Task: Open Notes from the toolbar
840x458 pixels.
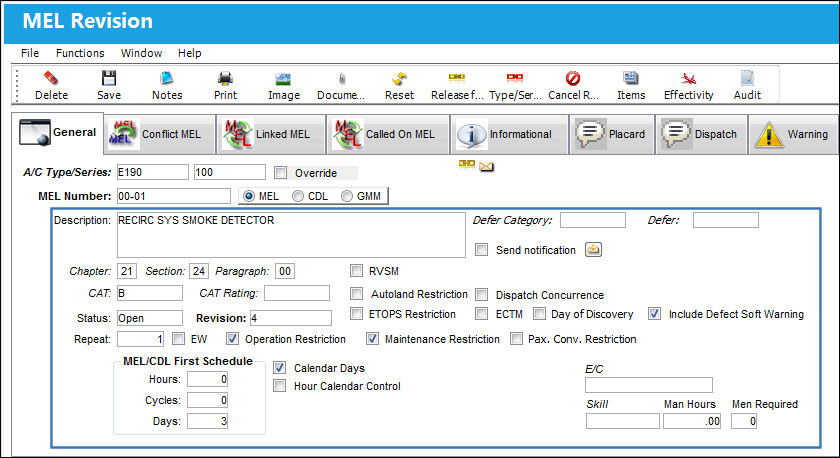Action: click(x=167, y=79)
